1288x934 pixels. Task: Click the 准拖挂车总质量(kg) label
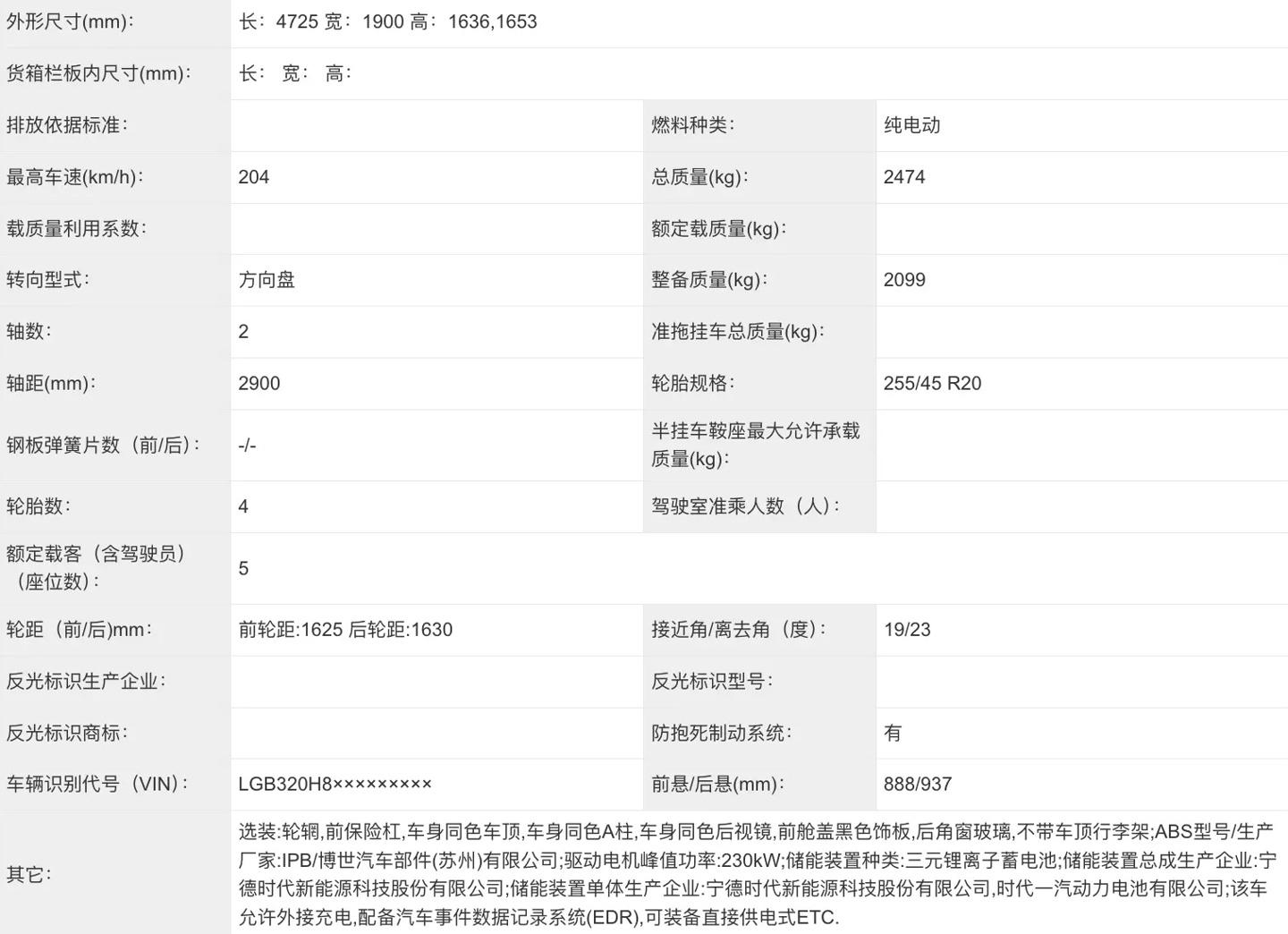click(738, 332)
